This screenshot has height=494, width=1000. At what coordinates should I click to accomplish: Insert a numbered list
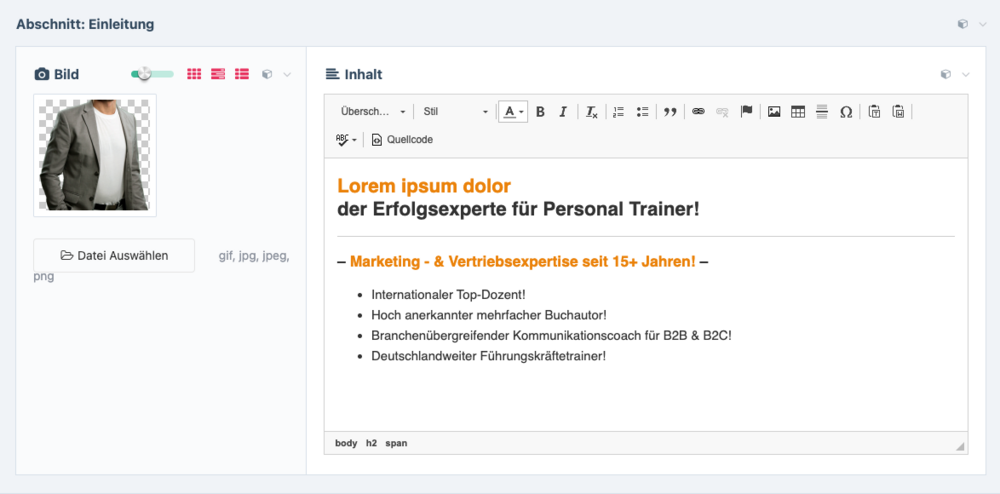[618, 112]
